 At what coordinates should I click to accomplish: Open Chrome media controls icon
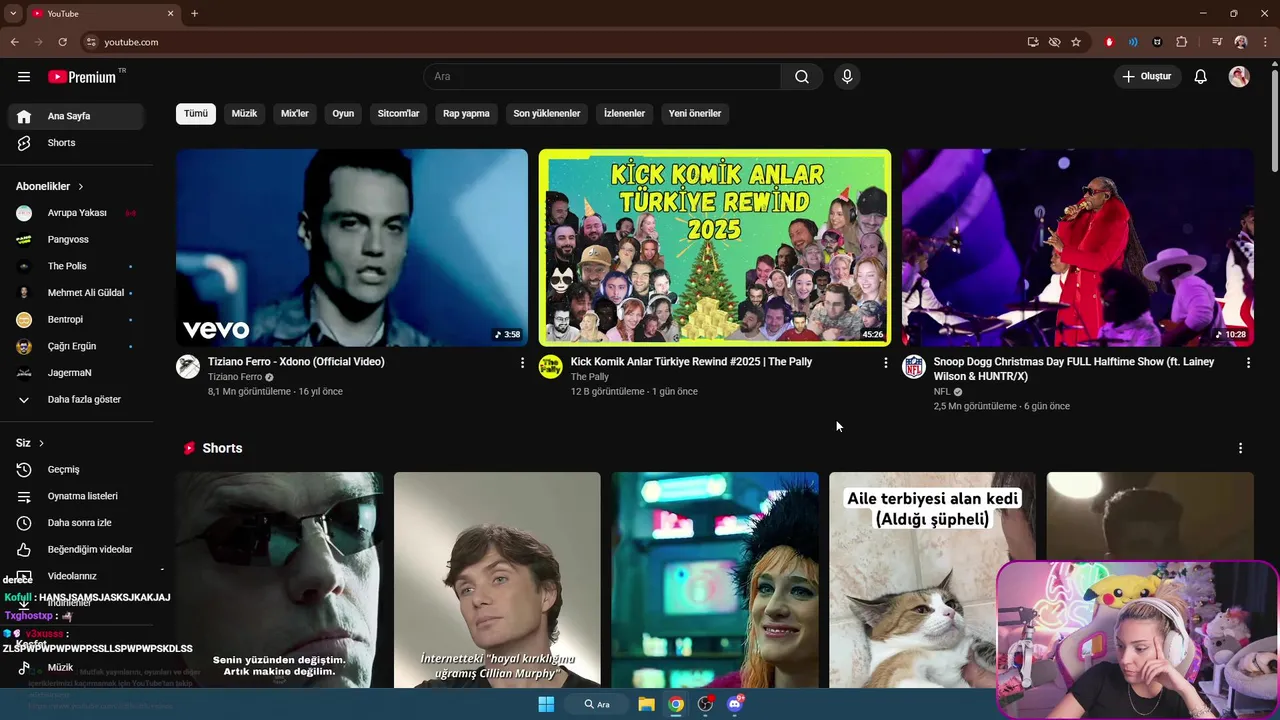tap(1217, 42)
